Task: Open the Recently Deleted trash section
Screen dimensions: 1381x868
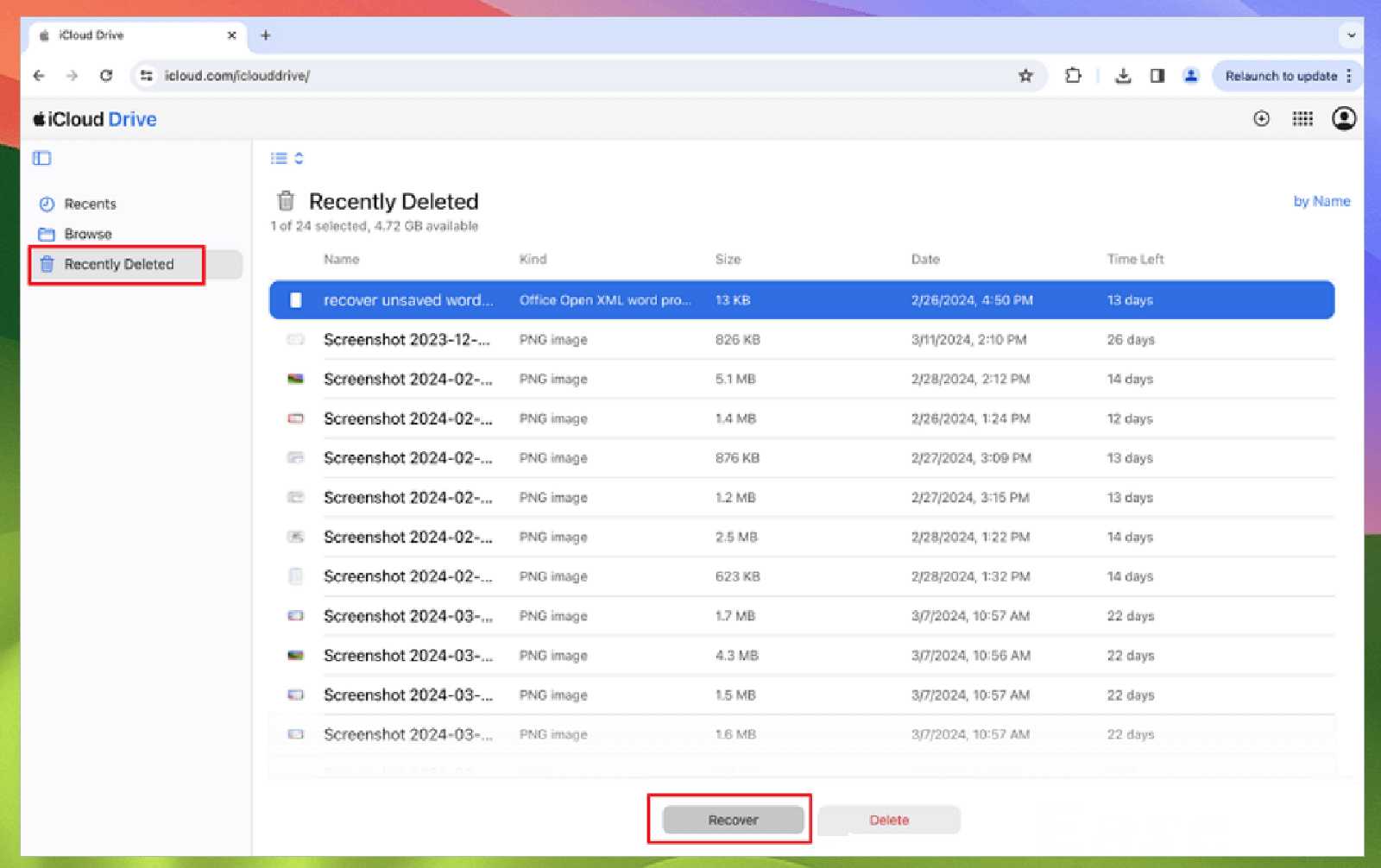Action: point(117,264)
